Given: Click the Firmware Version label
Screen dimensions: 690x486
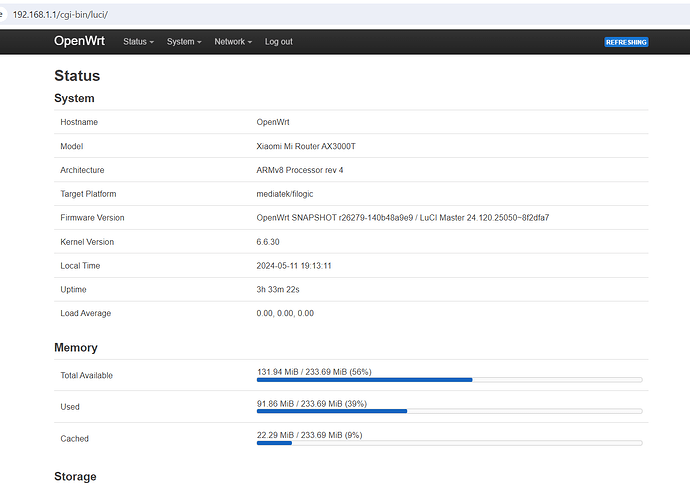Looking at the screenshot, I should point(92,217).
